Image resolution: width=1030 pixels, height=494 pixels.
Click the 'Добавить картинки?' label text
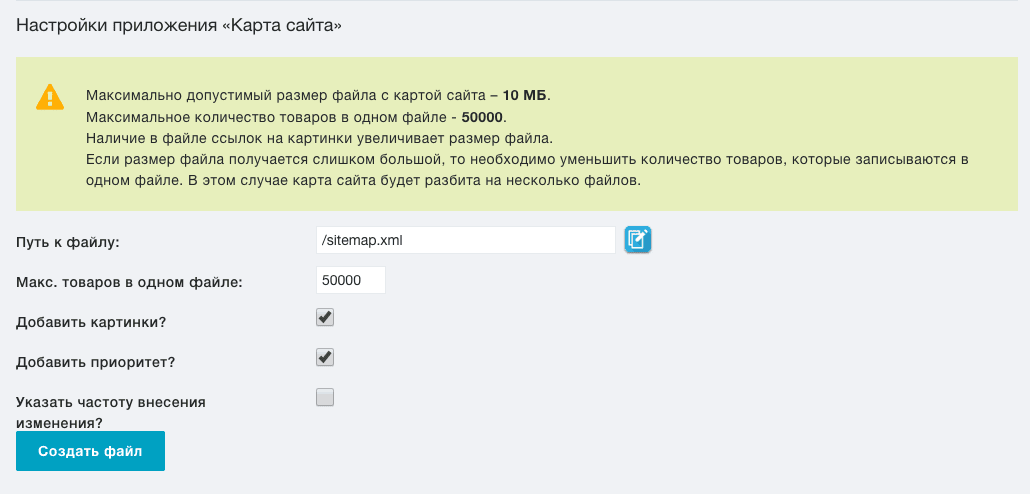point(91,323)
